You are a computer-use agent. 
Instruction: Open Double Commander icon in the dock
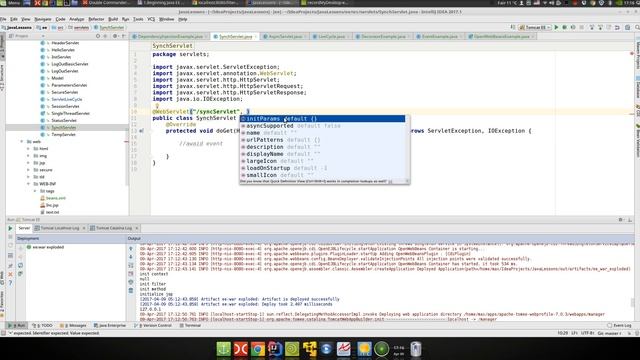240,349
